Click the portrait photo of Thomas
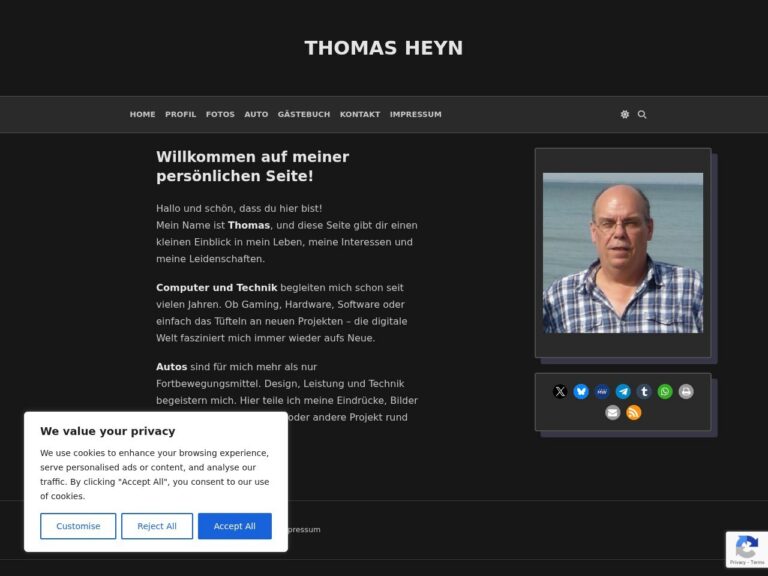The height and width of the screenshot is (576, 768). point(622,252)
